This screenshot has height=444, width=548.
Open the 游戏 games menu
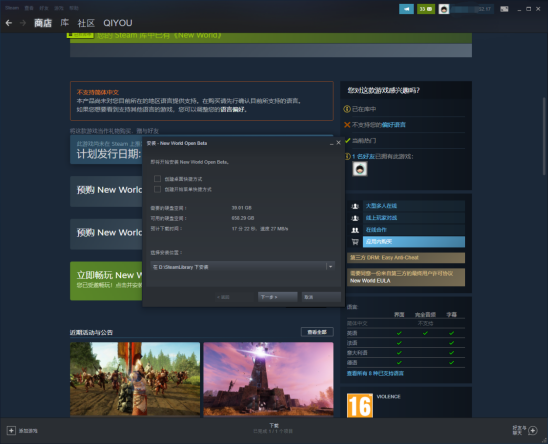coord(59,8)
